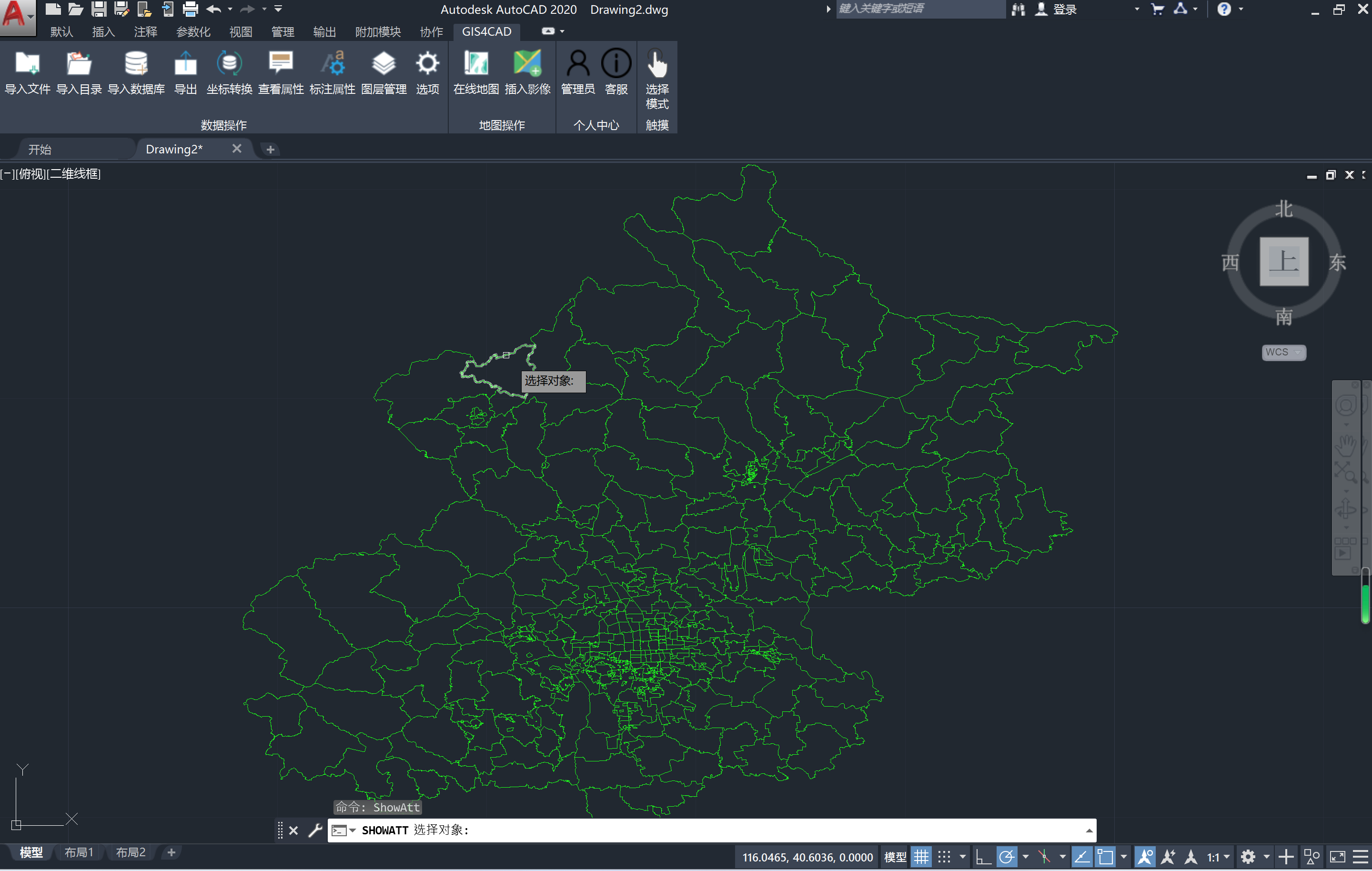Open the 图层管理 layer manager
This screenshot has height=871, width=1372.
click(x=383, y=64)
